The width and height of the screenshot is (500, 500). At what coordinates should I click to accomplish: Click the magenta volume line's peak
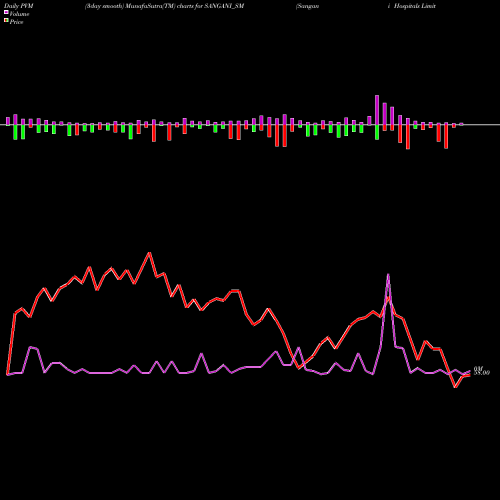tap(388, 274)
